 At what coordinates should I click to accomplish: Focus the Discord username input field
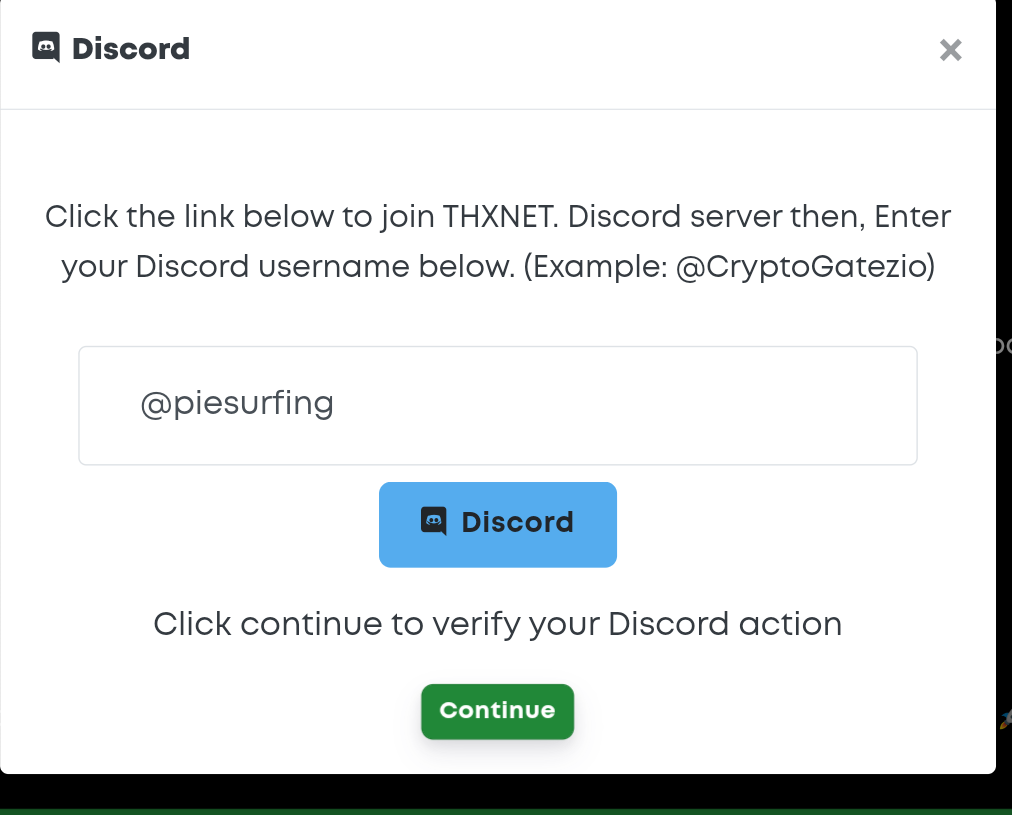[x=498, y=405]
